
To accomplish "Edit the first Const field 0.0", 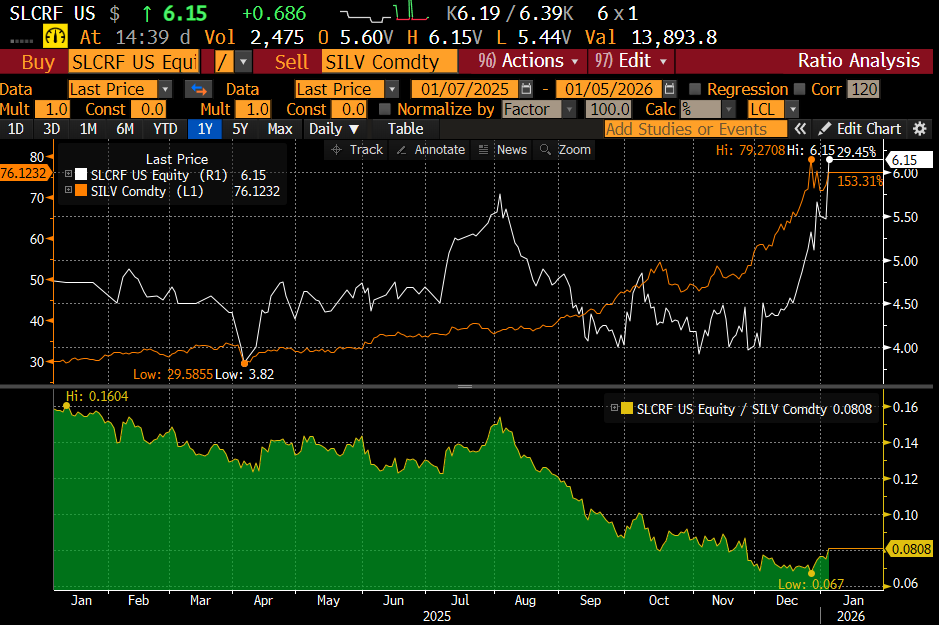I will click(x=149, y=109).
